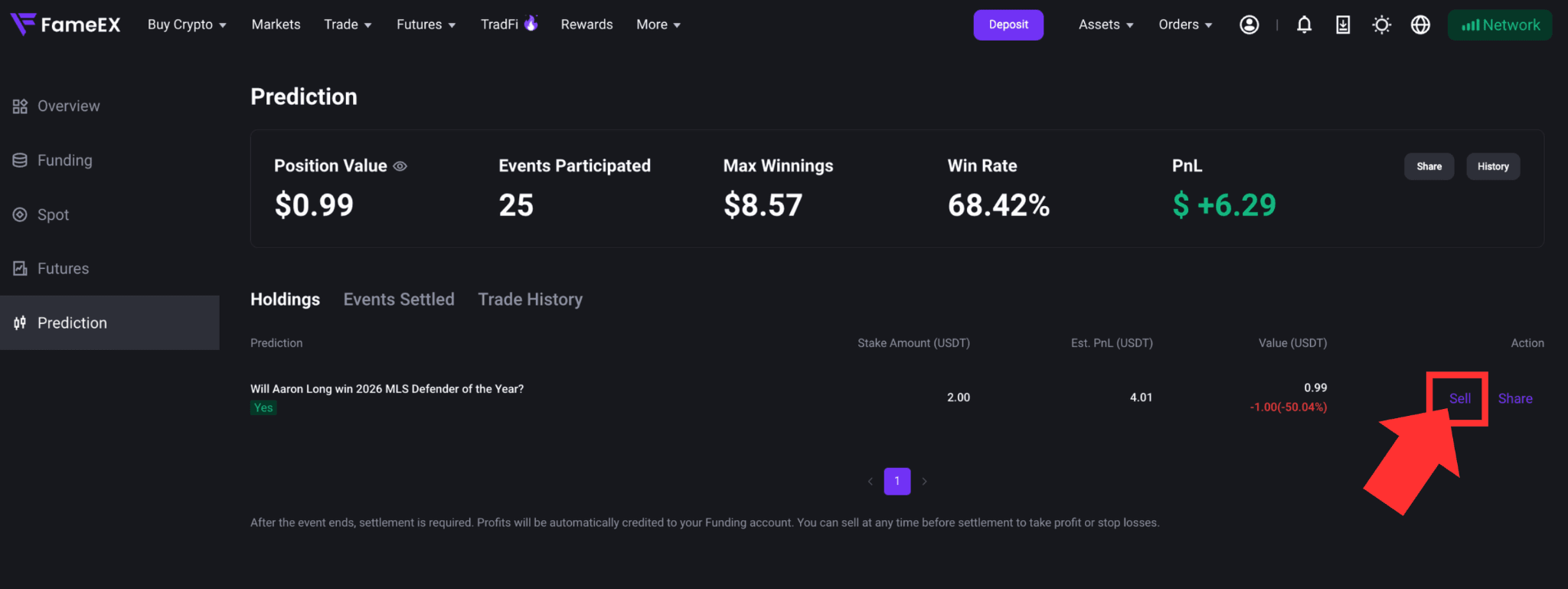Click the purple Deposit button
Image resolution: width=1568 pixels, height=589 pixels.
pyautogui.click(x=1008, y=25)
